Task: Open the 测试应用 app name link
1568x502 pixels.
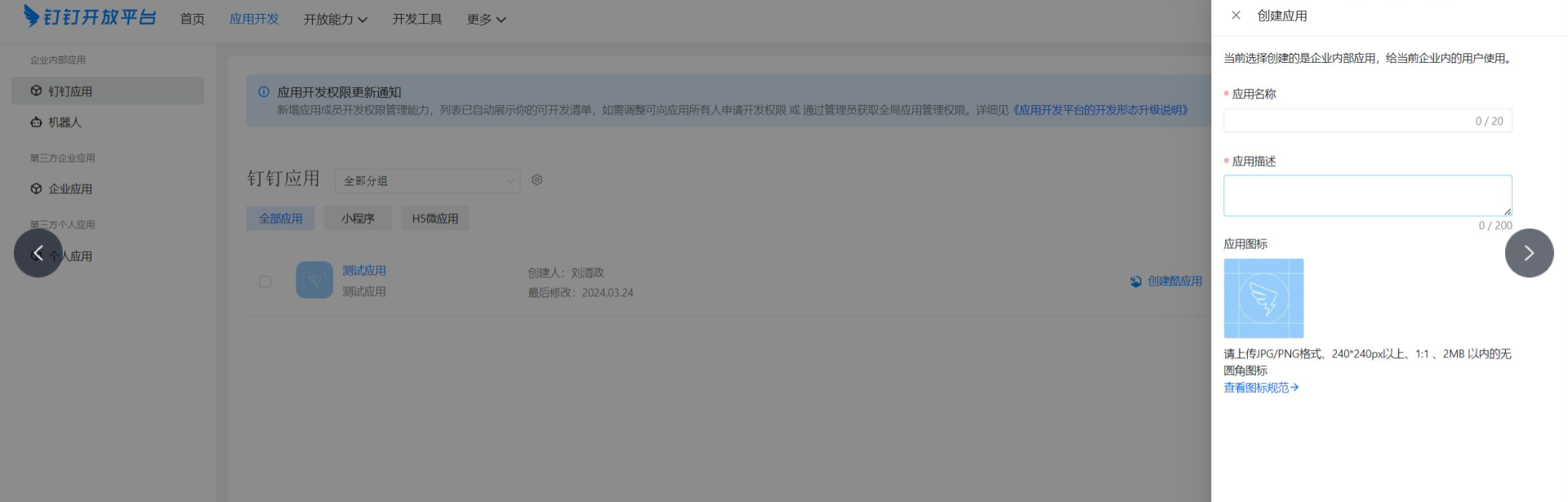Action: pyautogui.click(x=364, y=271)
